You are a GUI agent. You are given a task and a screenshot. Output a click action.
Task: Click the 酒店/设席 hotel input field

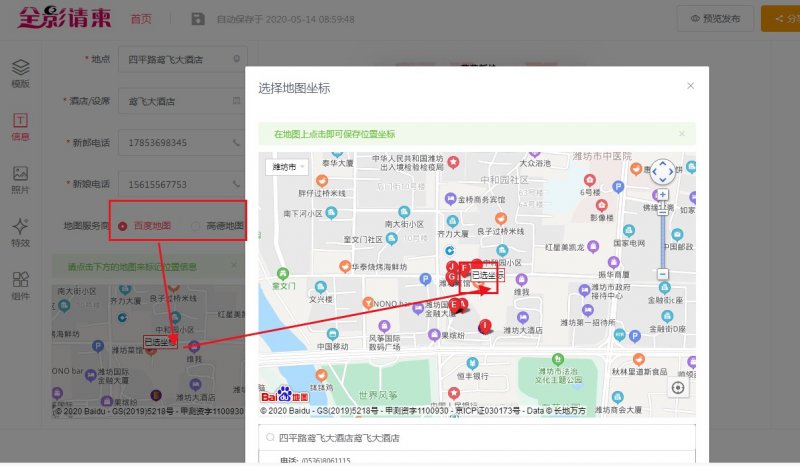click(183, 101)
